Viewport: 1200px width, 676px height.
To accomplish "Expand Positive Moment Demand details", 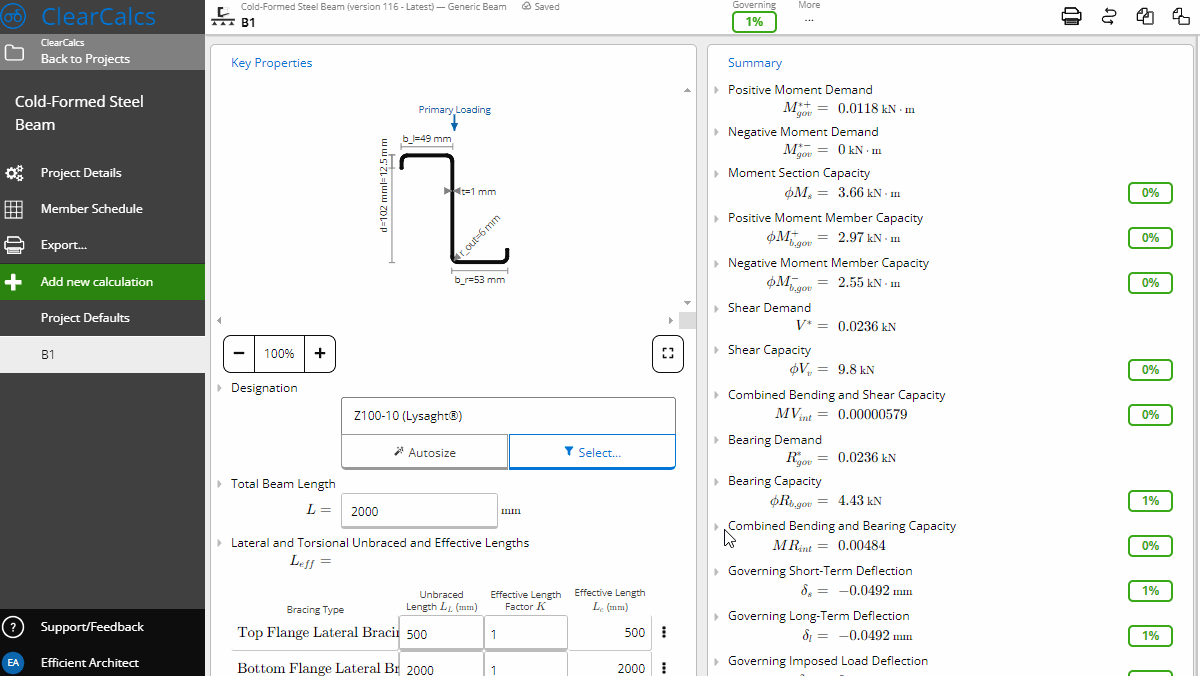I will coord(717,90).
